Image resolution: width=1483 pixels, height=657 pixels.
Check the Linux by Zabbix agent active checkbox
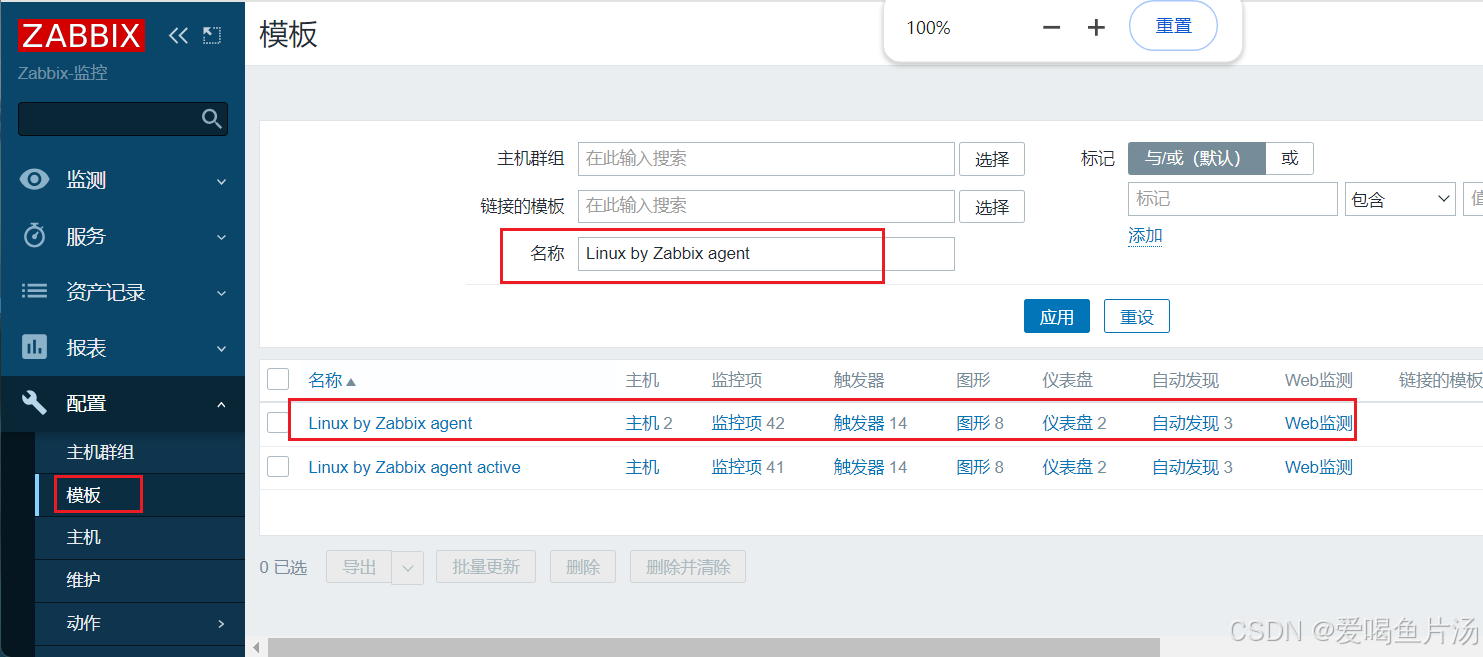coord(278,467)
